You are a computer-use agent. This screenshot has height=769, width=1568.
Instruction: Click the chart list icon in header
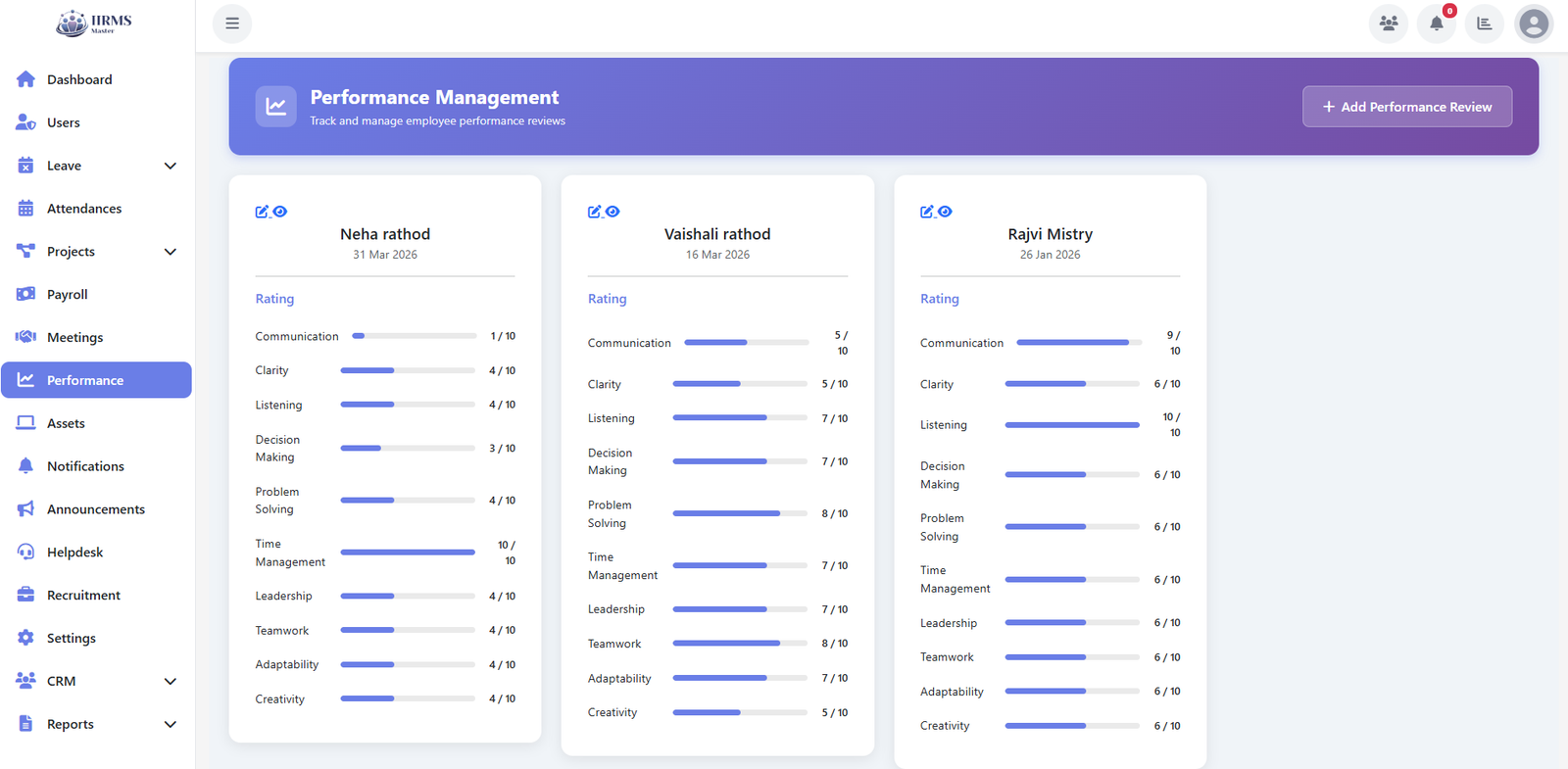1485,24
